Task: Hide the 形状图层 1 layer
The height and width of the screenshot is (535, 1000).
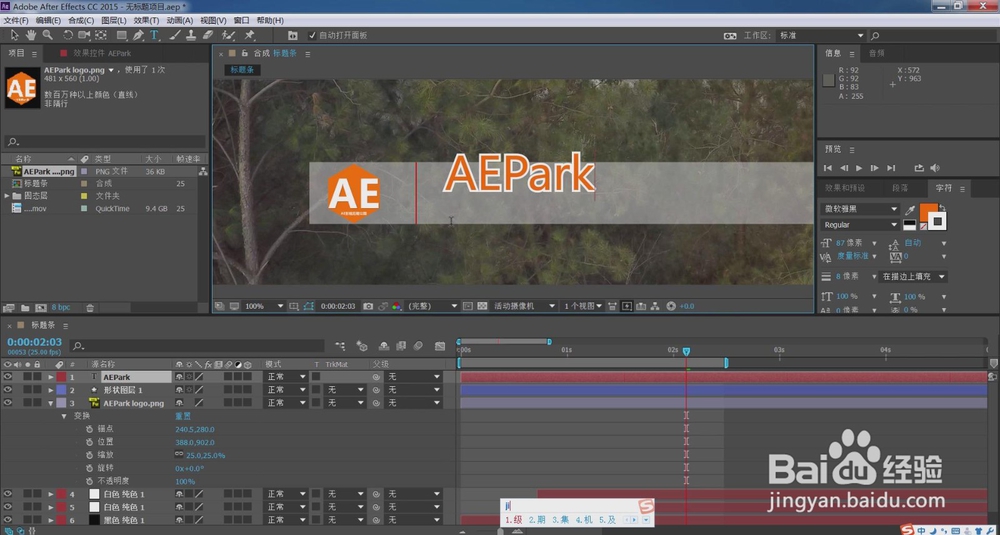Action: tap(8, 390)
